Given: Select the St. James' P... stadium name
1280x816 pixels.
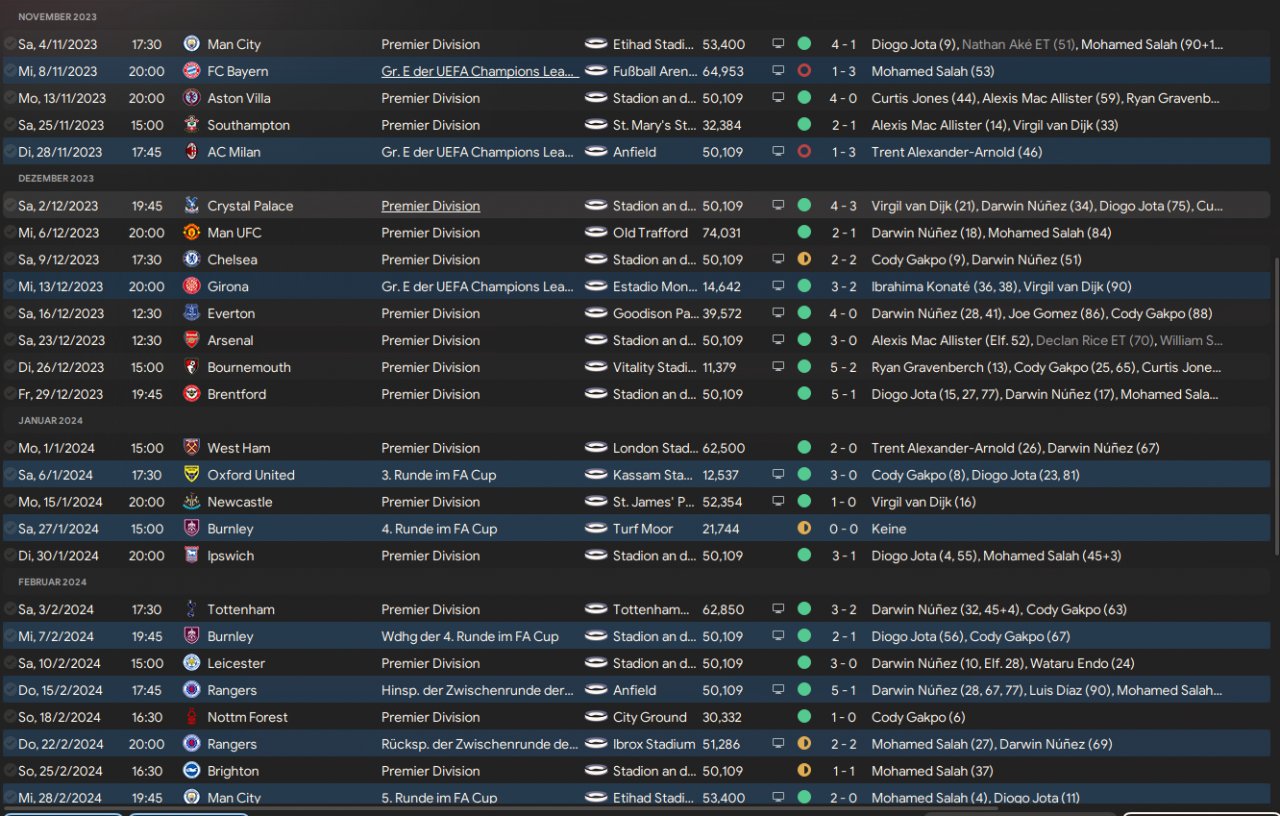Looking at the screenshot, I should pos(654,502).
